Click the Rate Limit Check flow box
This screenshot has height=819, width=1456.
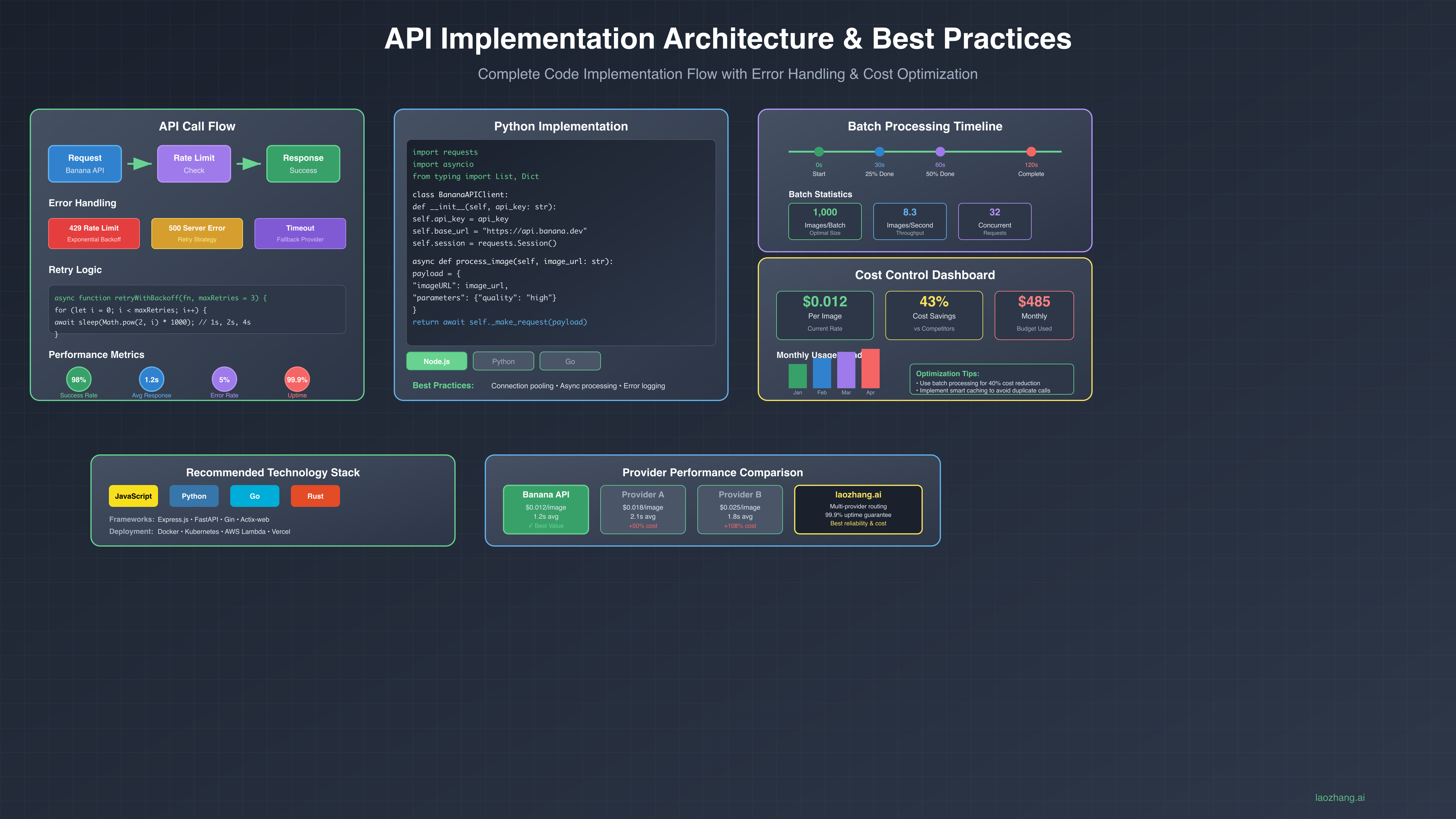pyautogui.click(x=194, y=164)
